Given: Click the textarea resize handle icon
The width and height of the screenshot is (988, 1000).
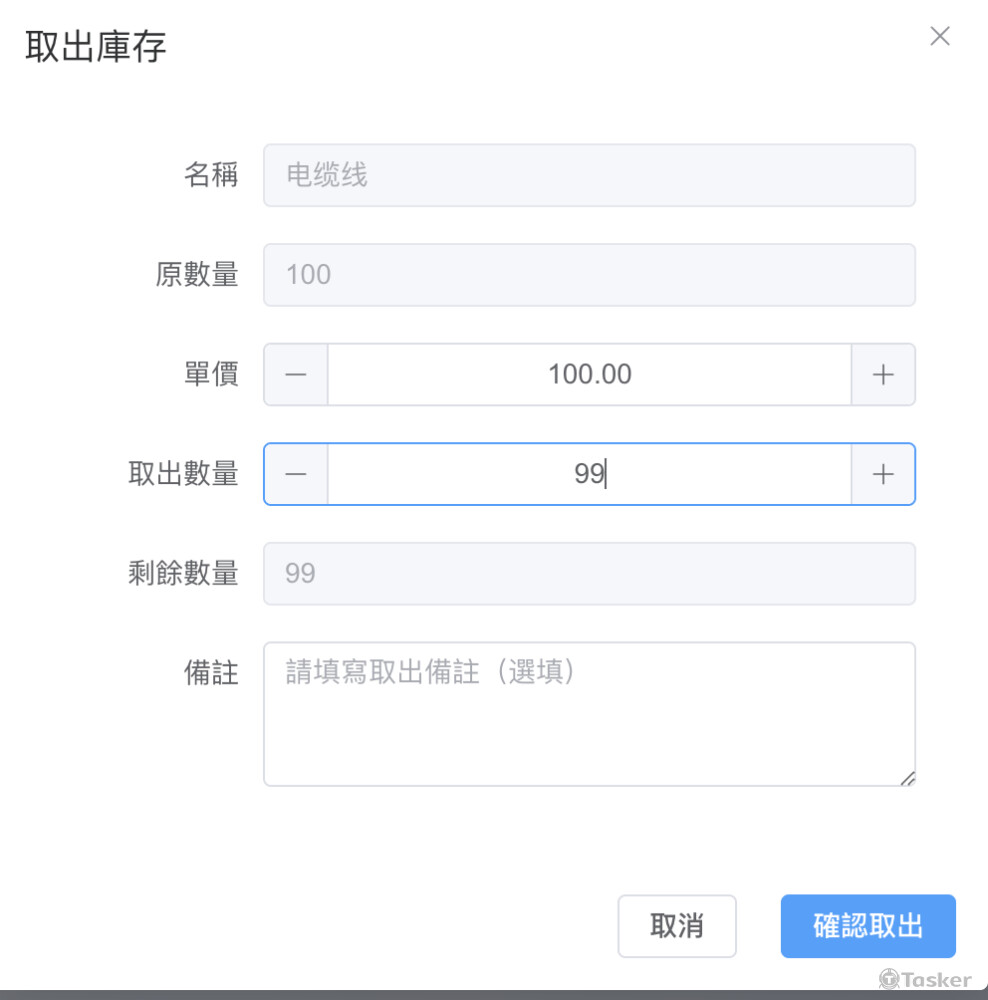Looking at the screenshot, I should pos(908,778).
